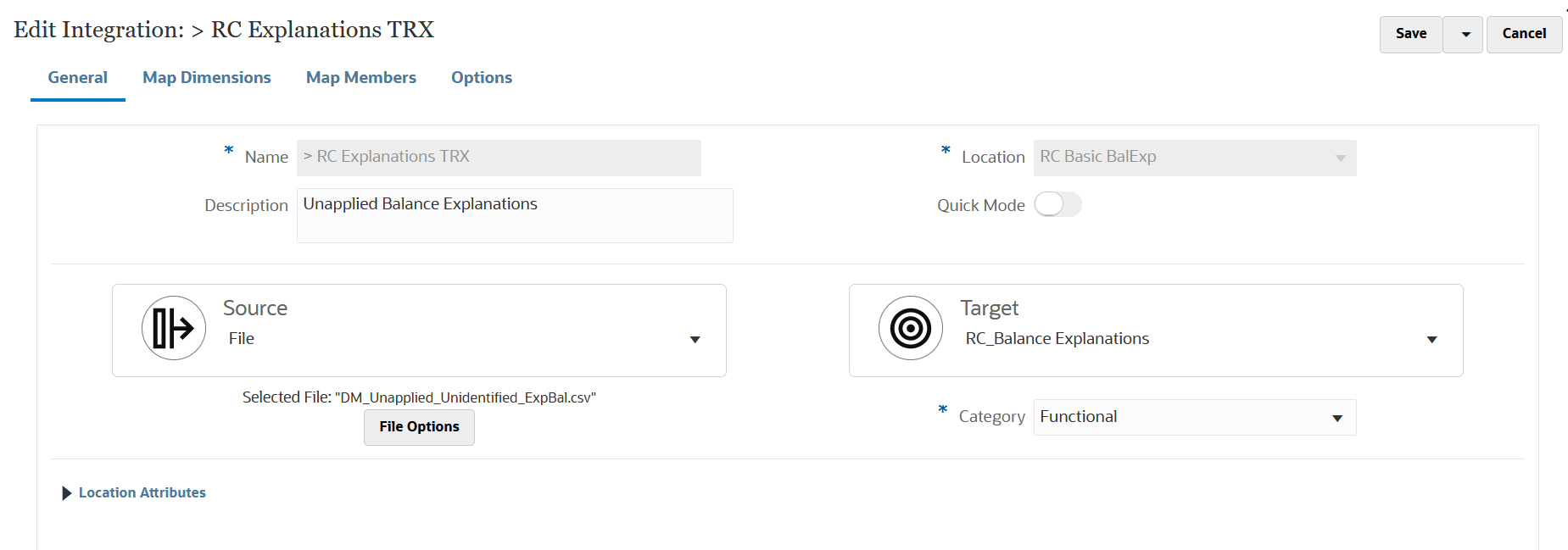The width and height of the screenshot is (1568, 550).
Task: Expand the Location Attributes section
Action: click(x=66, y=493)
